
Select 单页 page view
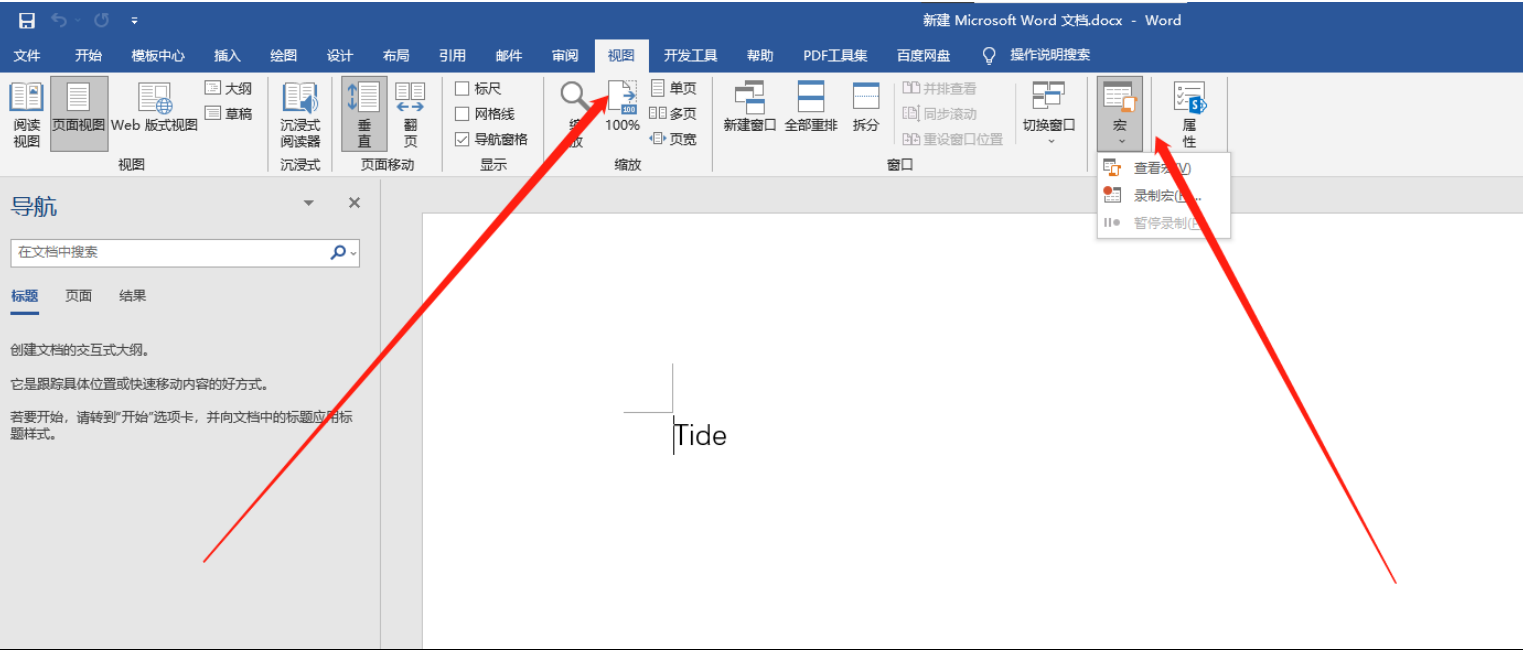(x=675, y=88)
